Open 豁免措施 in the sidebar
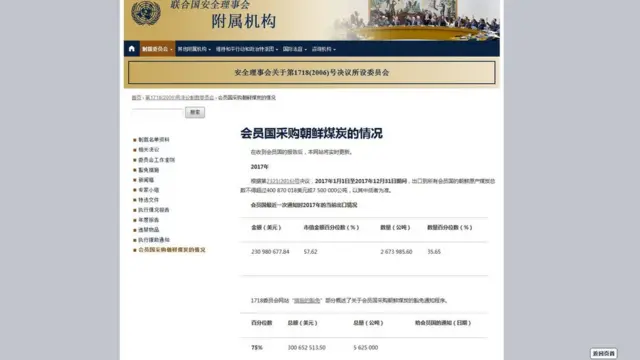This screenshot has height=360, width=640. click(149, 170)
